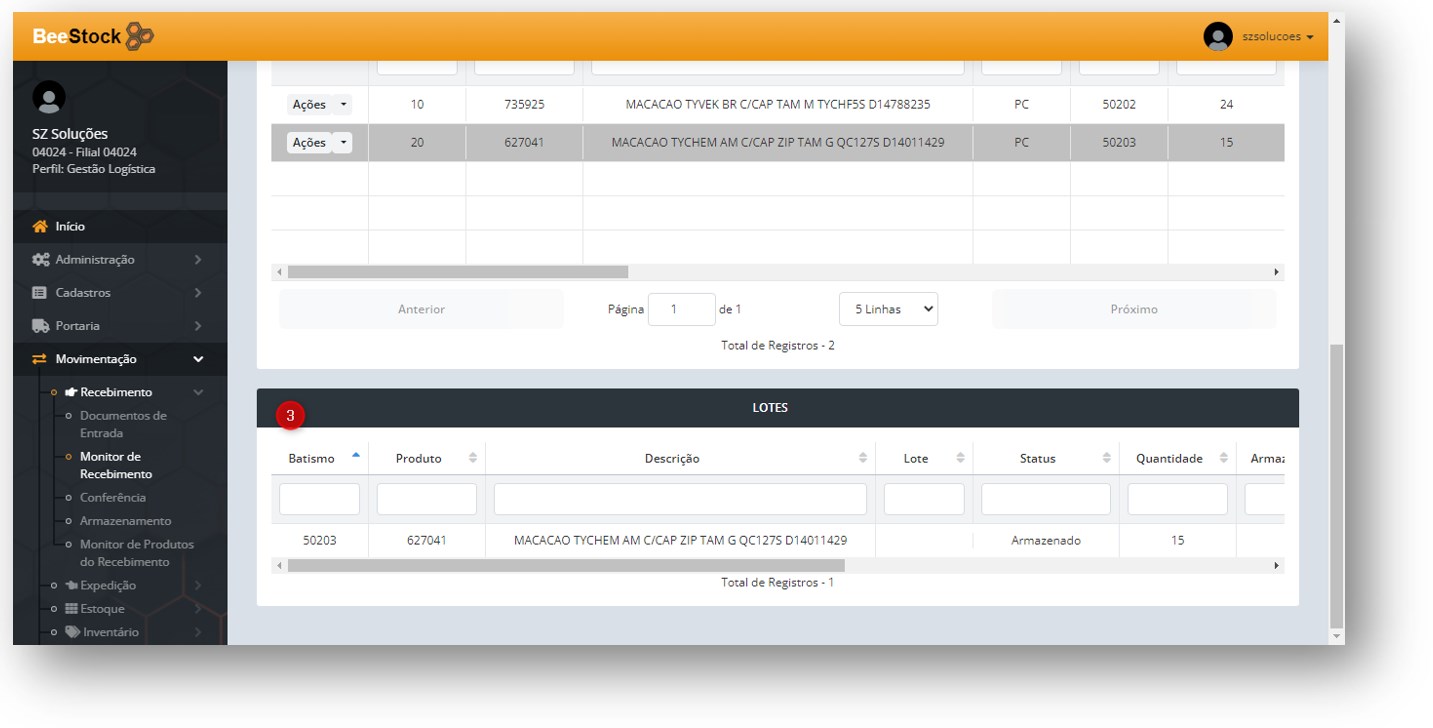Click the Descrição filter field in Lotes

point(680,499)
